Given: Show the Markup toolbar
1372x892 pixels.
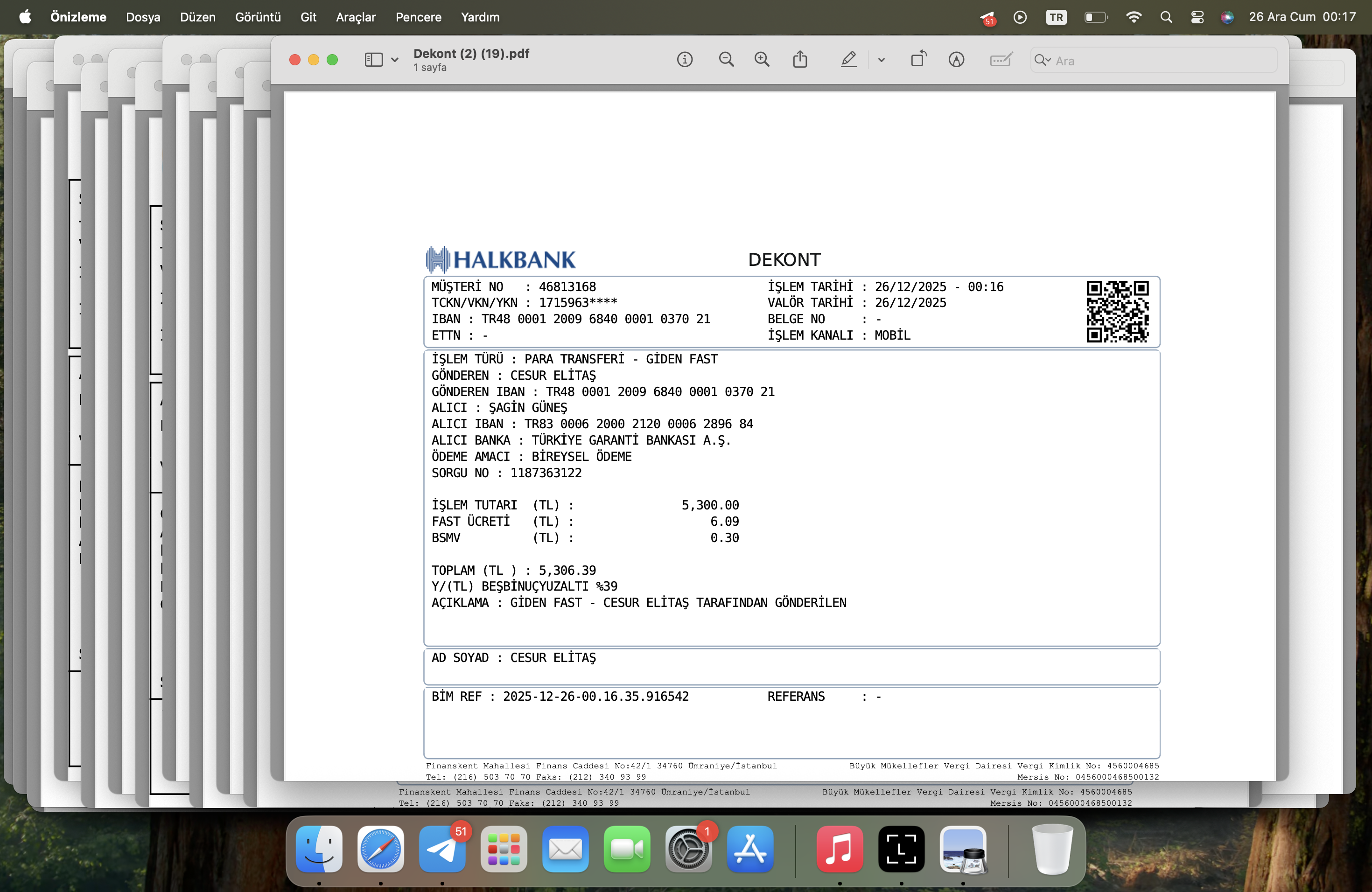Looking at the screenshot, I should 956,59.
